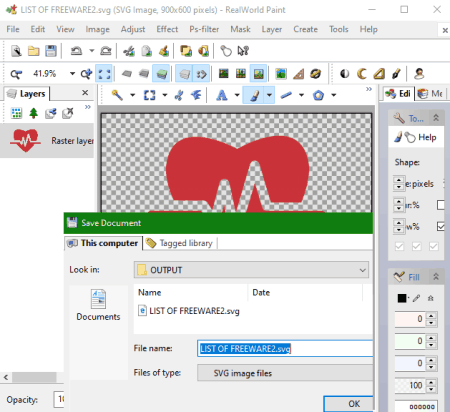Viewport: 450px width, 412px height.
Task: Select the line drawing tool
Action: [286, 95]
